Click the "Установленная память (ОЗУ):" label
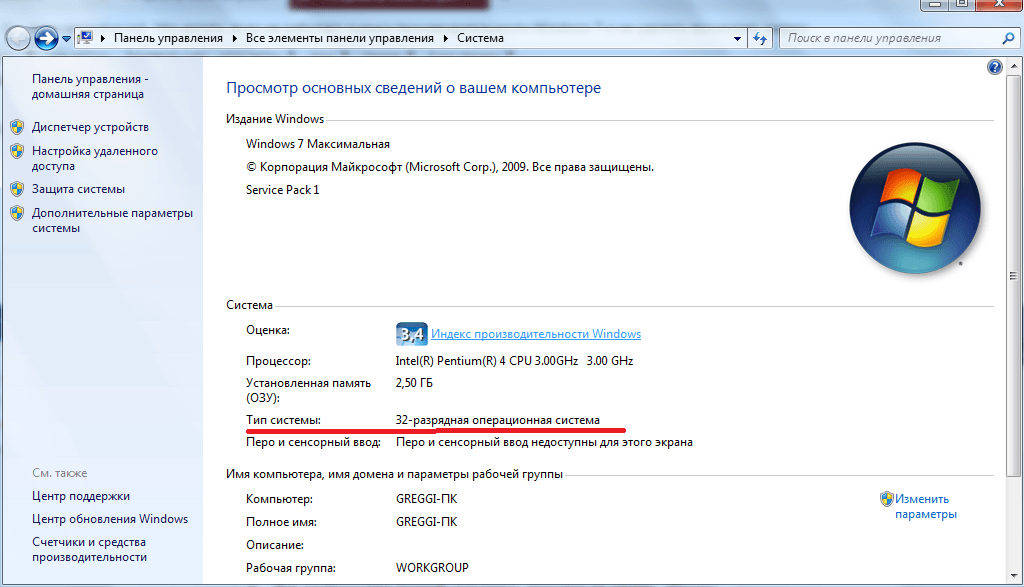Screen dimensions: 1024x587 308,390
